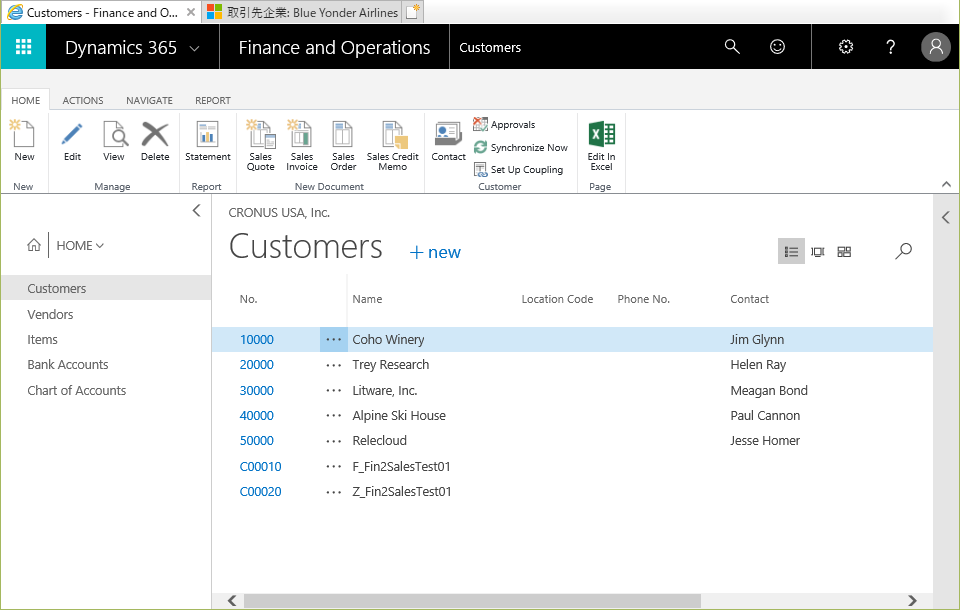Open customer number C00010
960x610 pixels.
260,466
